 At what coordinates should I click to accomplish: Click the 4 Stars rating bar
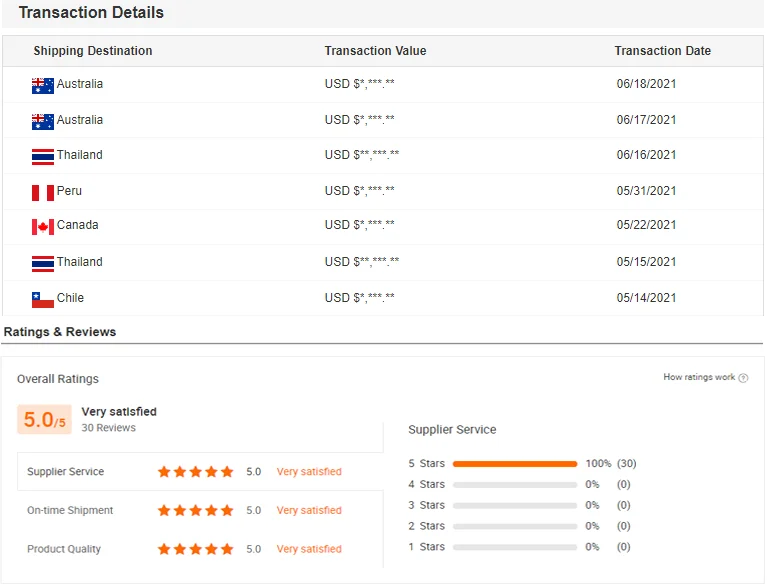515,485
